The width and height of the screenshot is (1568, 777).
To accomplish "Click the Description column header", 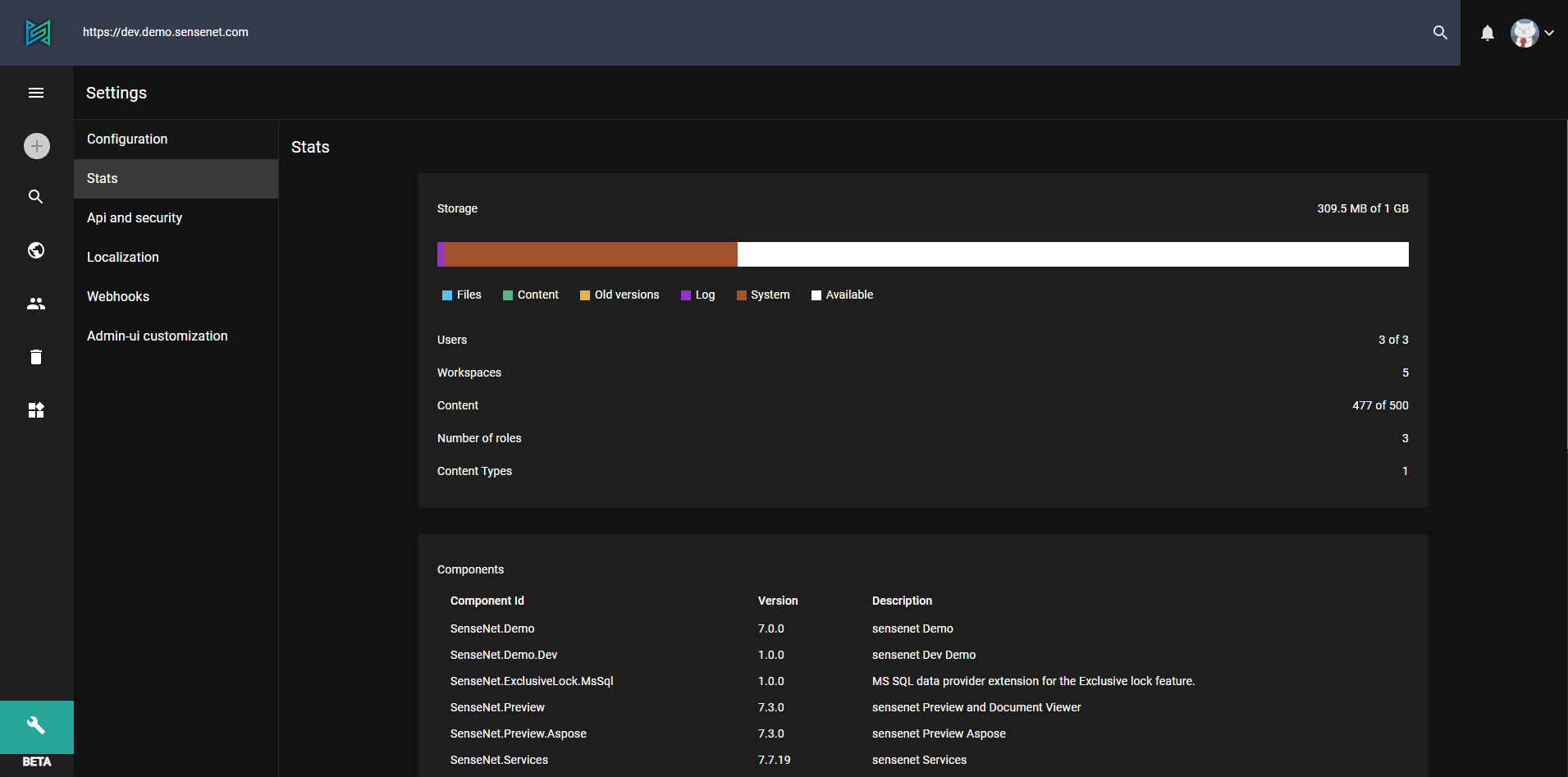I will coord(902,601).
